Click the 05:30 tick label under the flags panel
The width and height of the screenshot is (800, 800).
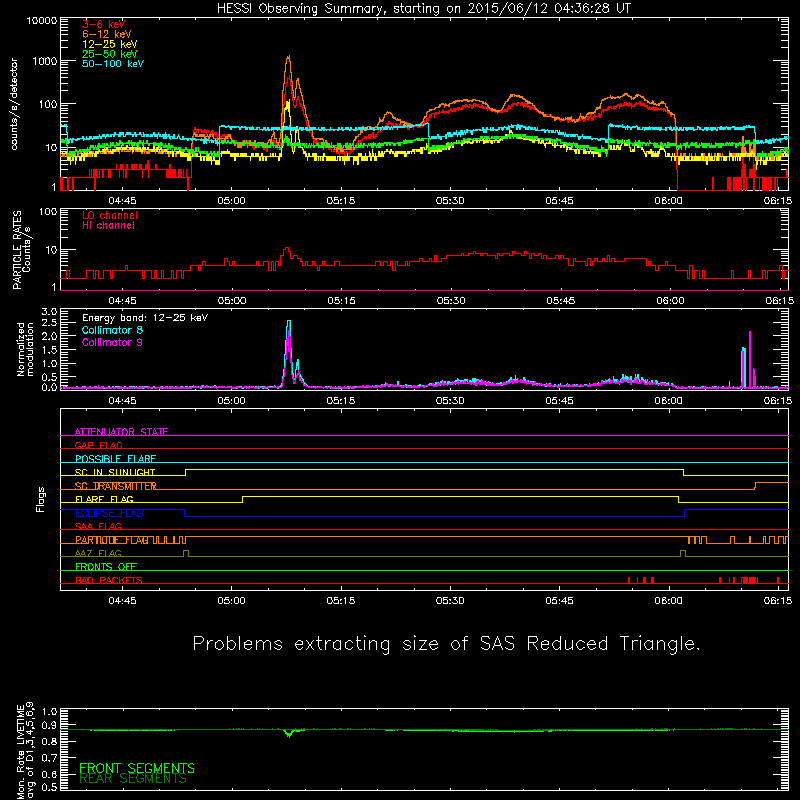450,601
